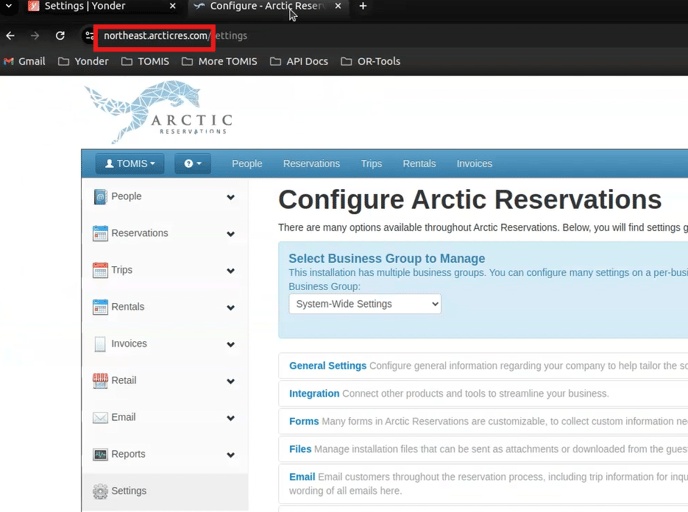Go to People in top navigation
688x512 pixels.
247,164
